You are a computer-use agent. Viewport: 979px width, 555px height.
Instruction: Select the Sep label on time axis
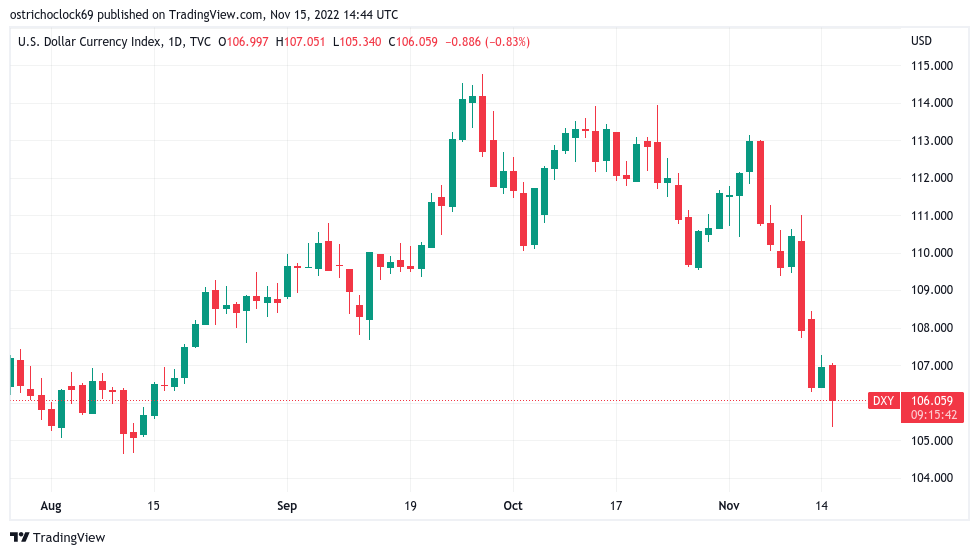pos(287,506)
